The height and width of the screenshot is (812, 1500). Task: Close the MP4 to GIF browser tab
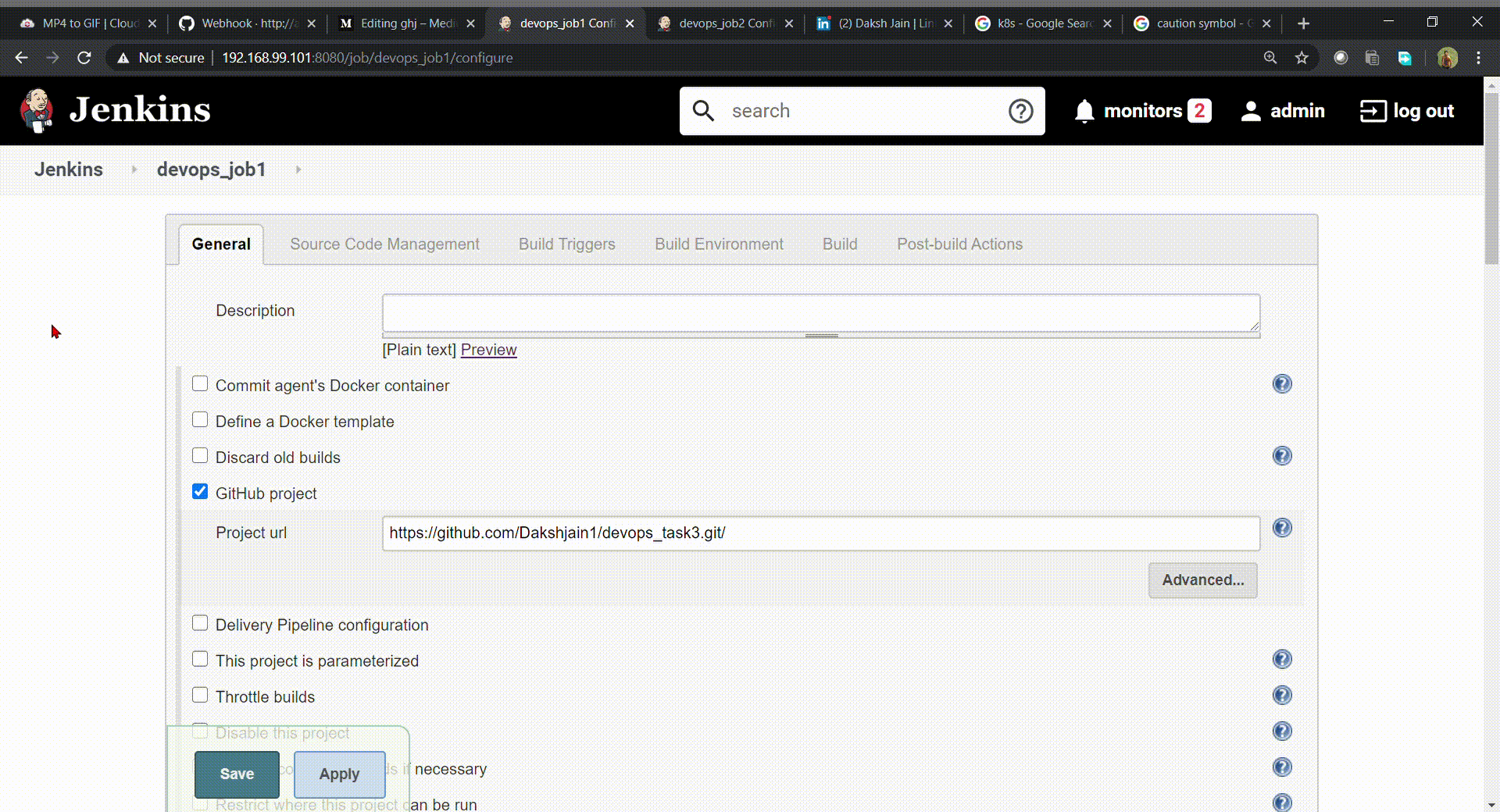point(152,23)
